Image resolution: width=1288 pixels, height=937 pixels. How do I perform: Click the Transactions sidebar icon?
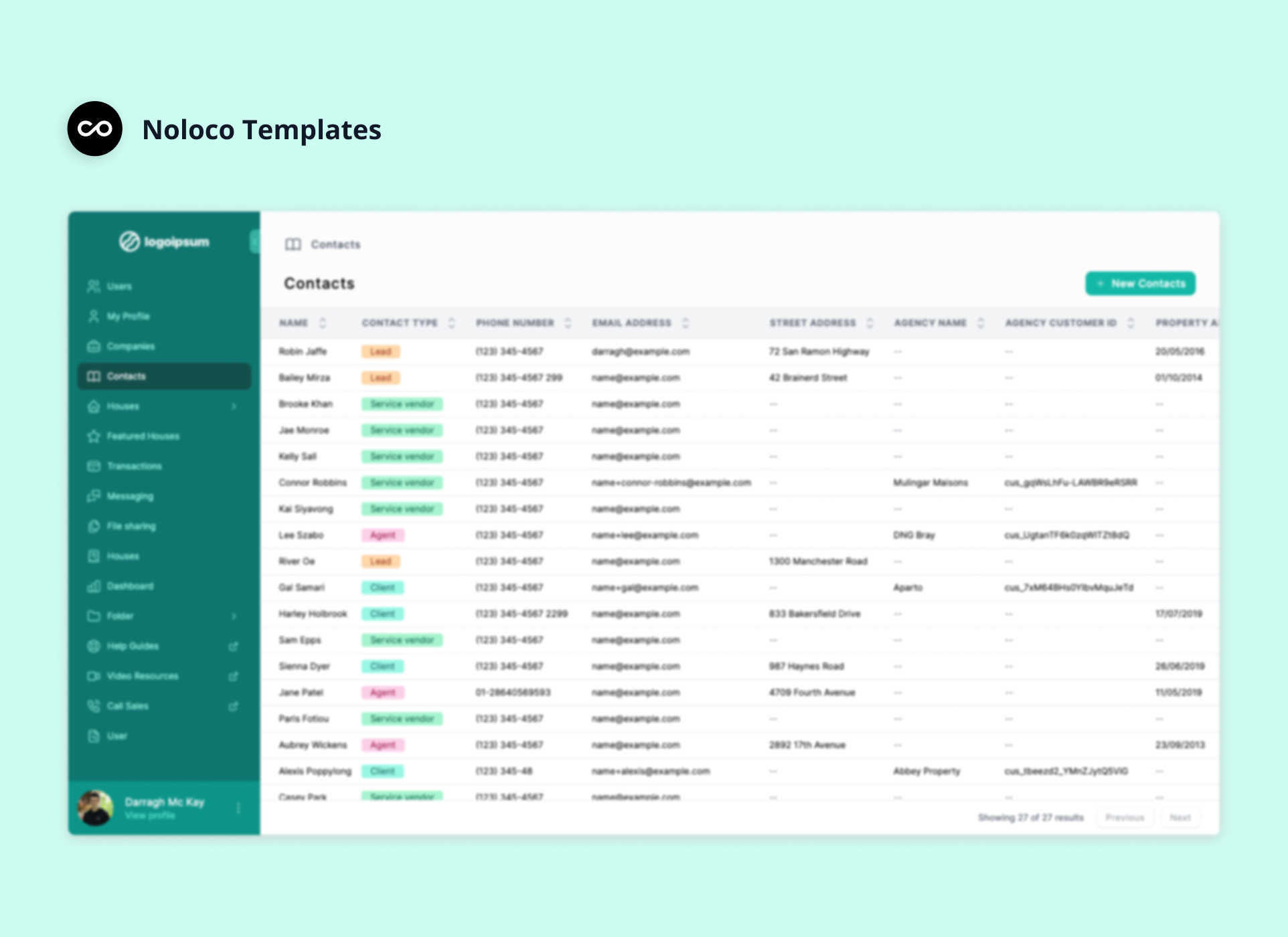[x=94, y=466]
